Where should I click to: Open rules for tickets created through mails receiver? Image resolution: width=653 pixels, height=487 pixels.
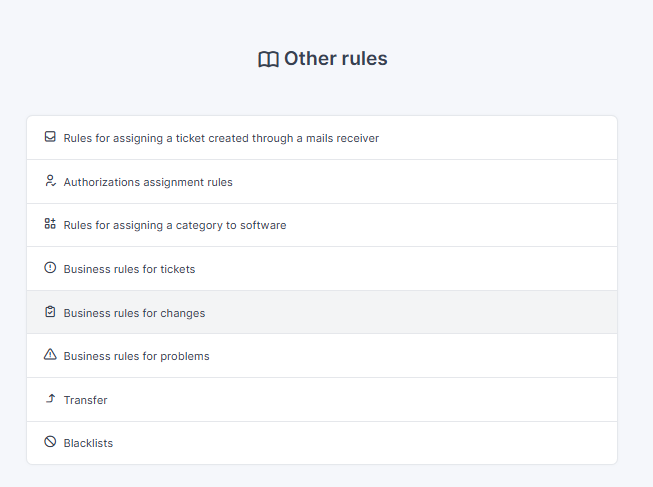(221, 138)
